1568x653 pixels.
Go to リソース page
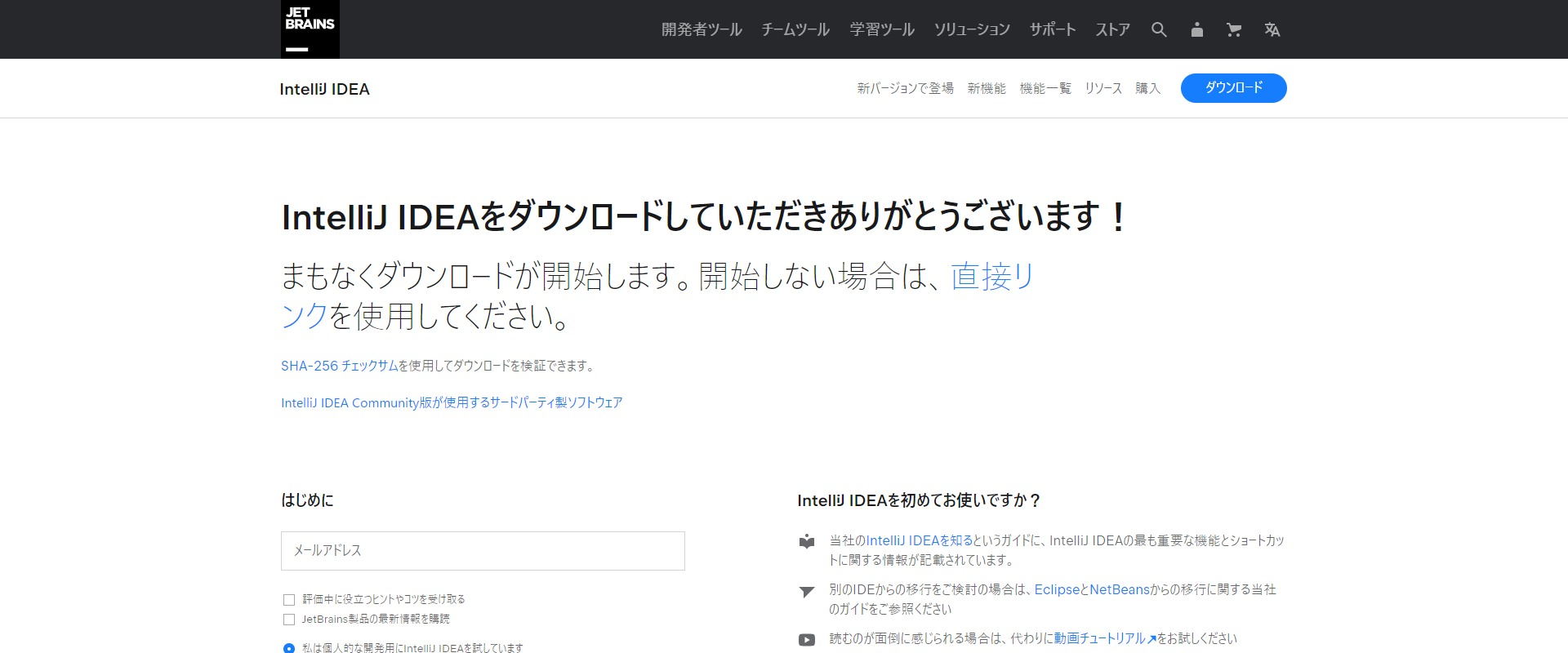[1103, 88]
